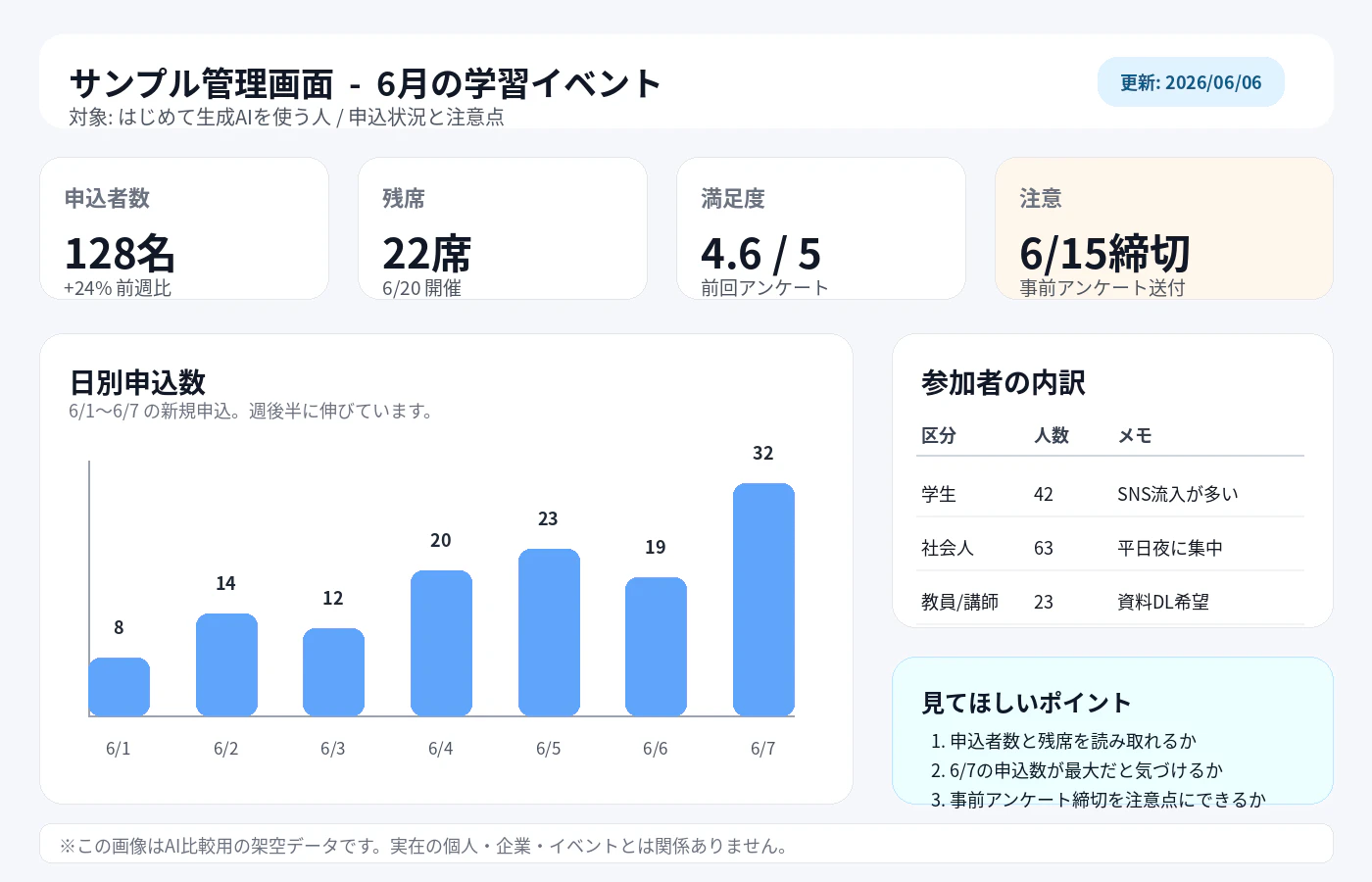Image resolution: width=1372 pixels, height=882 pixels.
Task: Select the 6/3 bar in the chart
Action: [333, 671]
